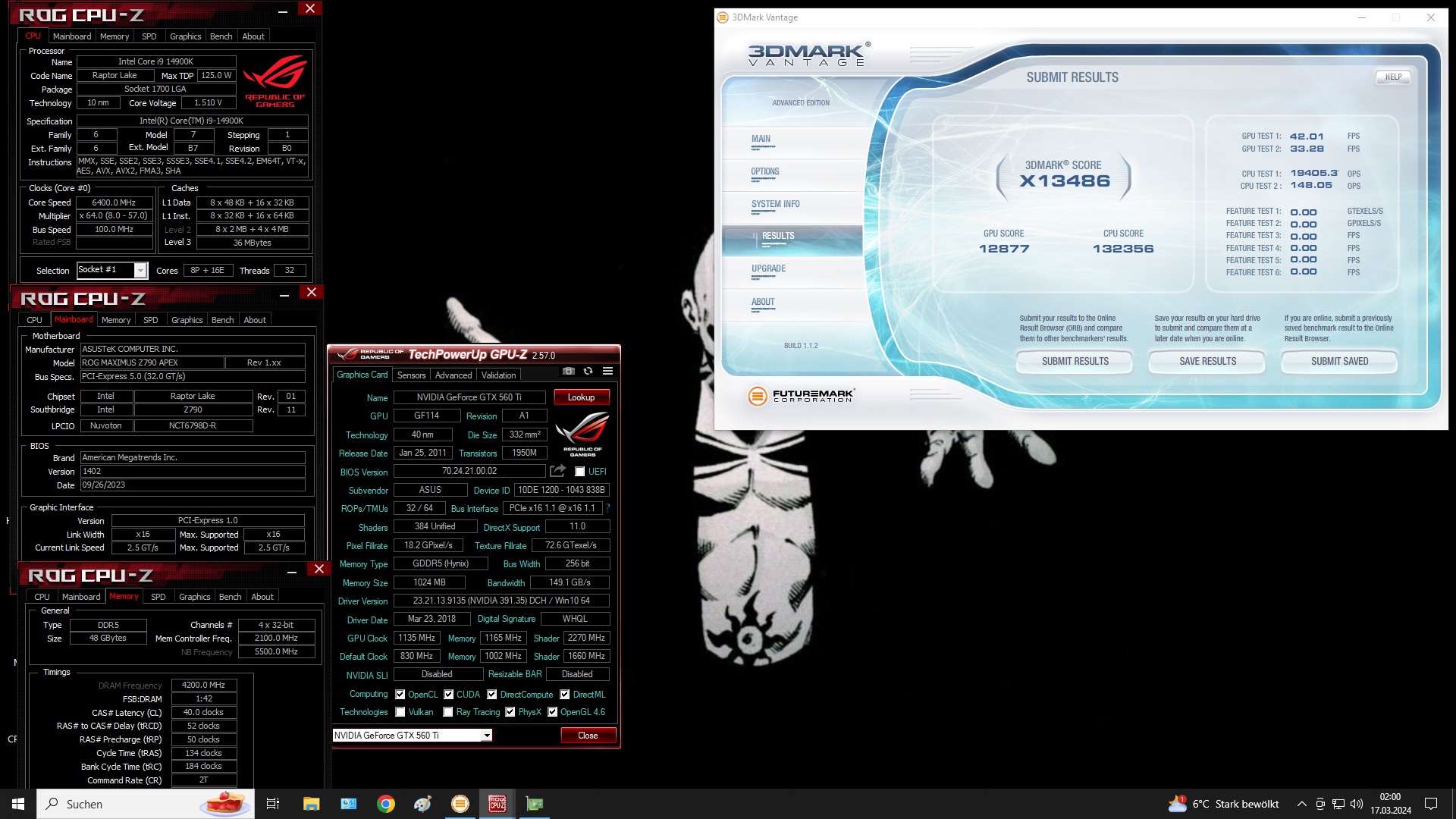This screenshot has height=819, width=1456.
Task: Click volume speaker tray icon
Action: tap(1357, 804)
